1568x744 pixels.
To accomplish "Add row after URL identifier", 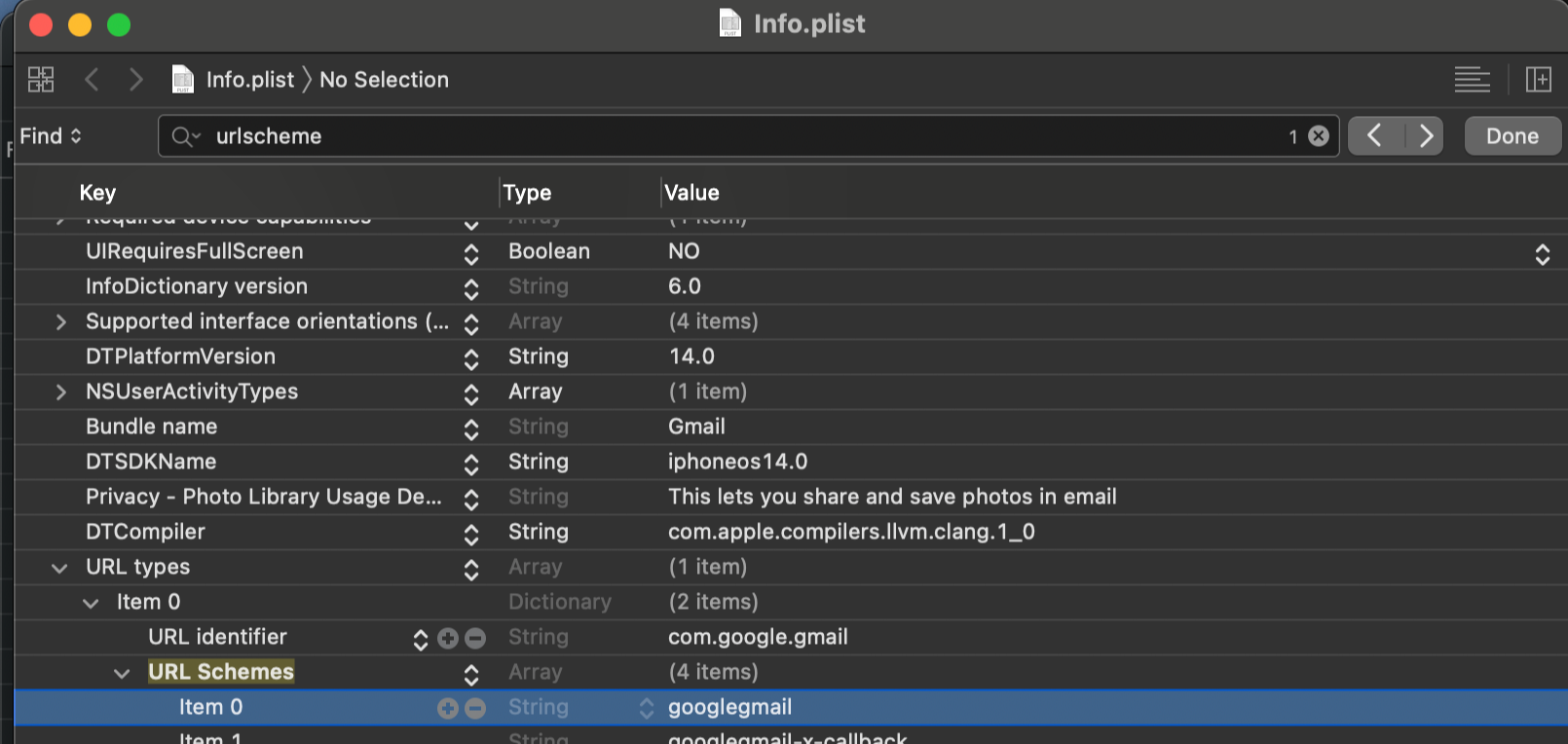I will (x=448, y=638).
